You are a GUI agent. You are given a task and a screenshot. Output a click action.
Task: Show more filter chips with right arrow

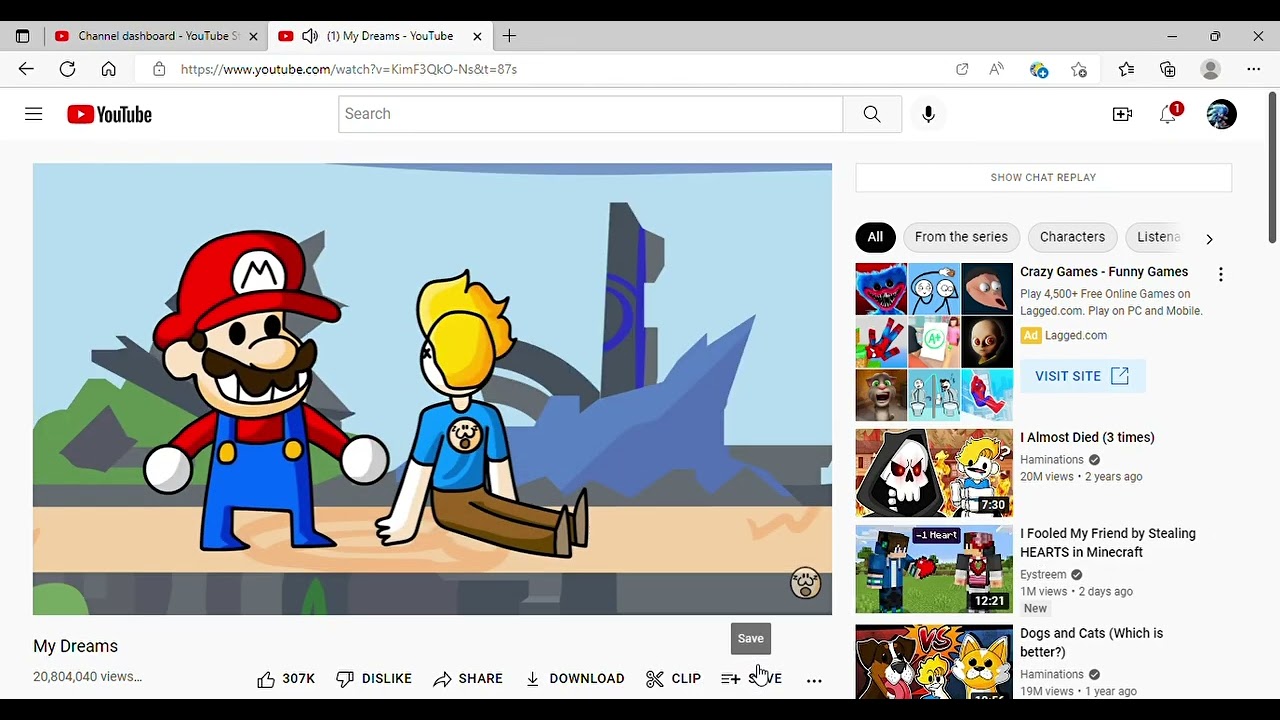(x=1209, y=239)
